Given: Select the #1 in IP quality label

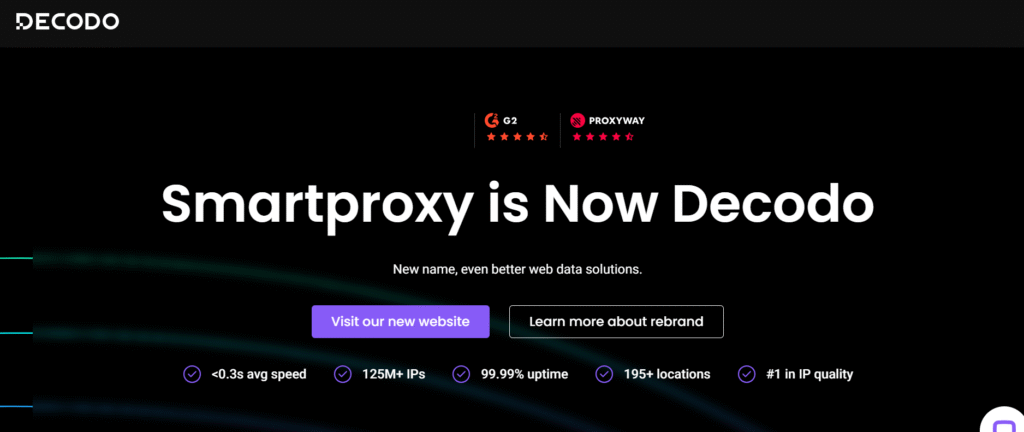Looking at the screenshot, I should (x=809, y=375).
